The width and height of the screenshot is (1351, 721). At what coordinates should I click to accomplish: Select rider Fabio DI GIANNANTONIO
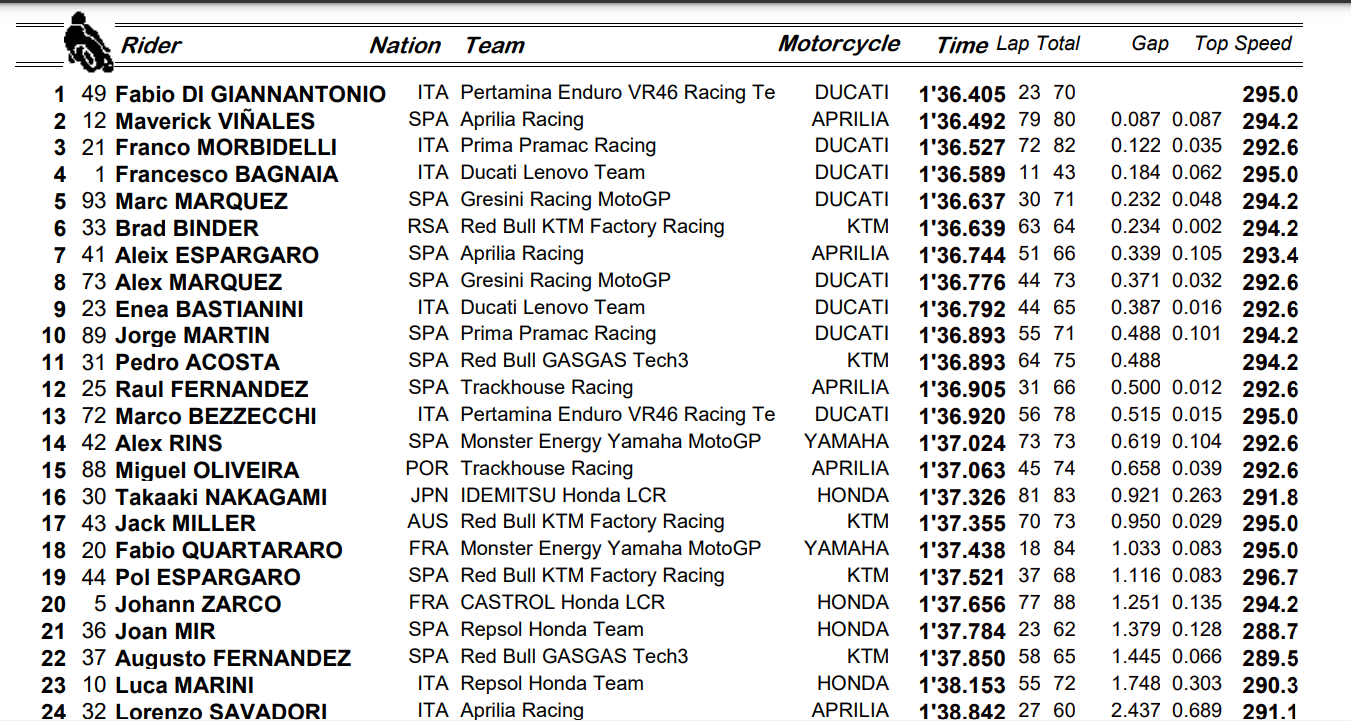(x=250, y=95)
